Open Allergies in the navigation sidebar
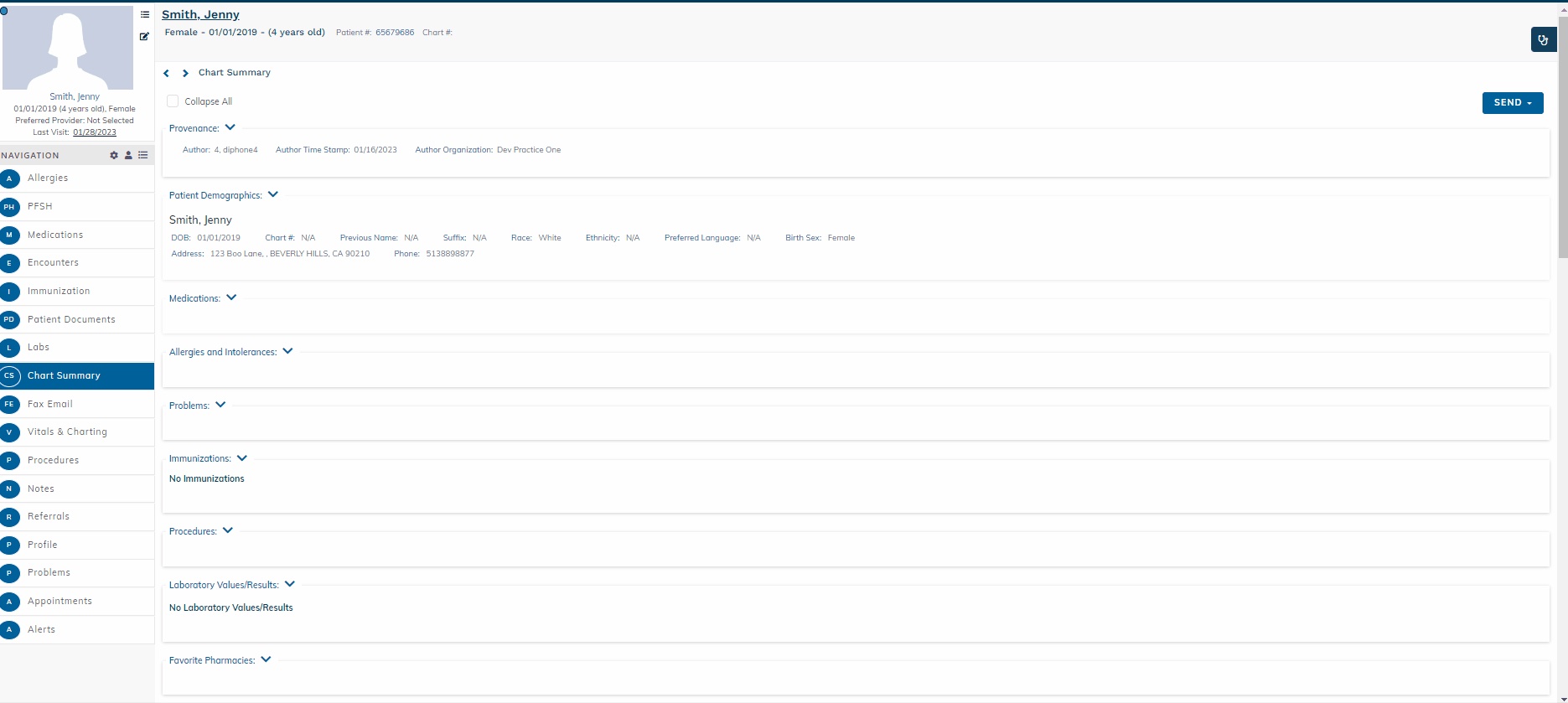This screenshot has height=703, width=1568. (48, 178)
